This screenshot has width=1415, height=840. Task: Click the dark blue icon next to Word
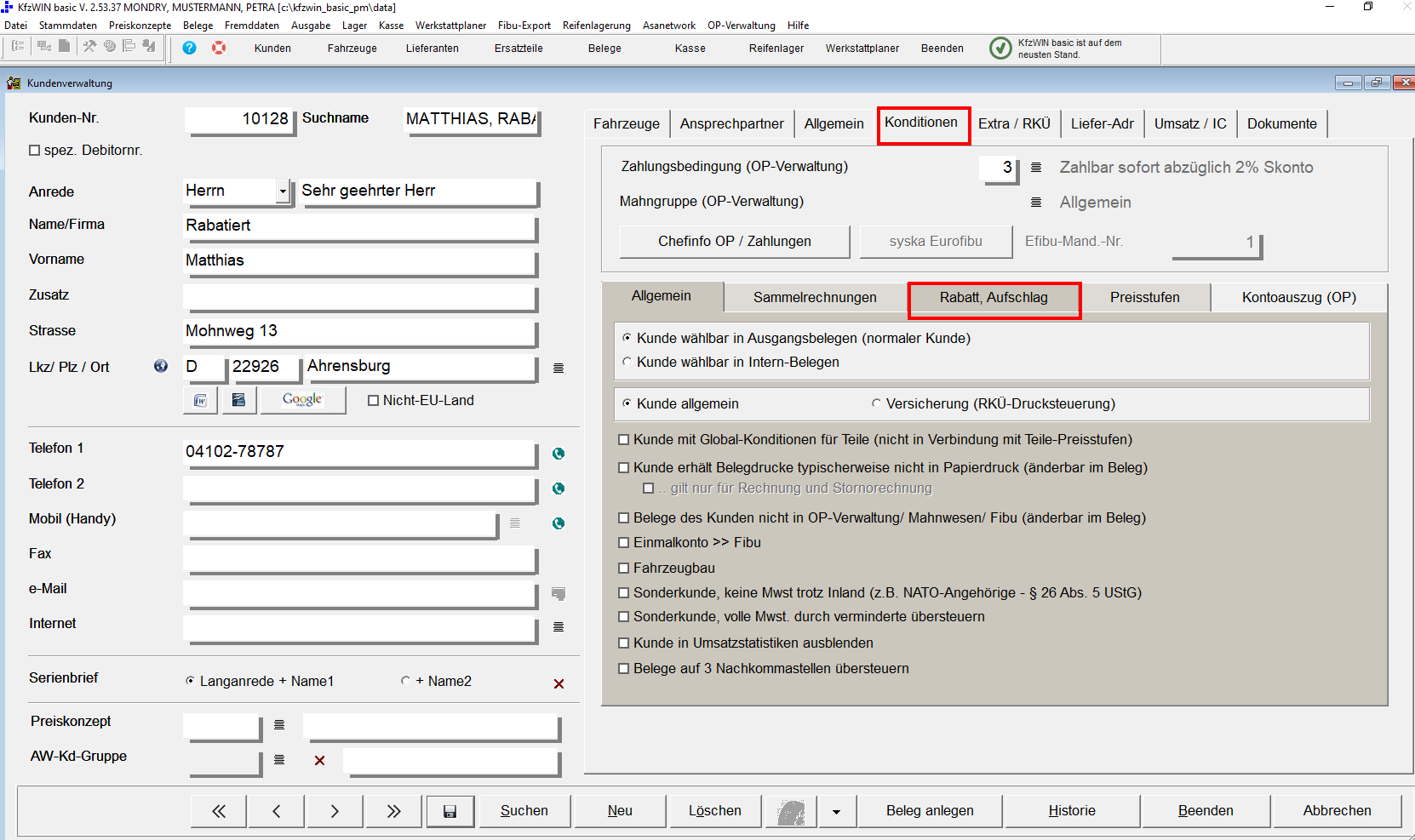(x=239, y=400)
